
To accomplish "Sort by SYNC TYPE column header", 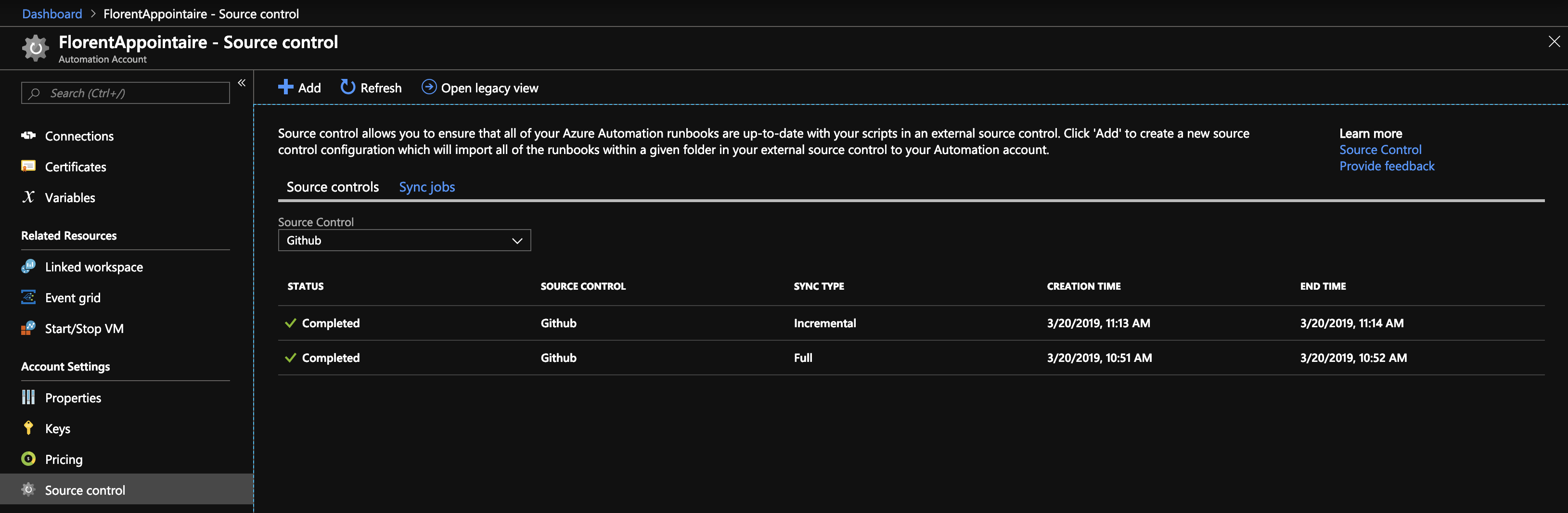I will [819, 286].
